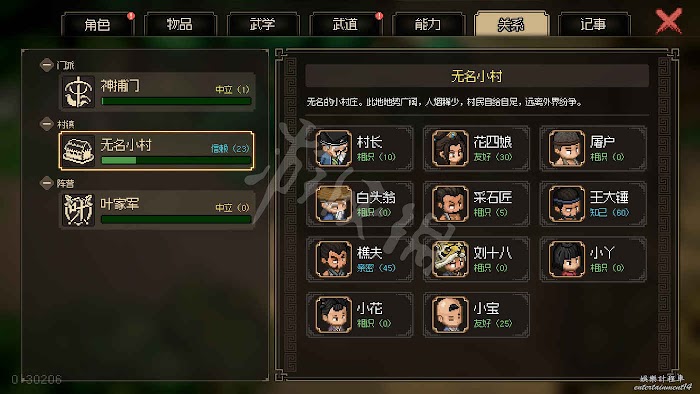Collapse the 村镇 section

[46, 124]
